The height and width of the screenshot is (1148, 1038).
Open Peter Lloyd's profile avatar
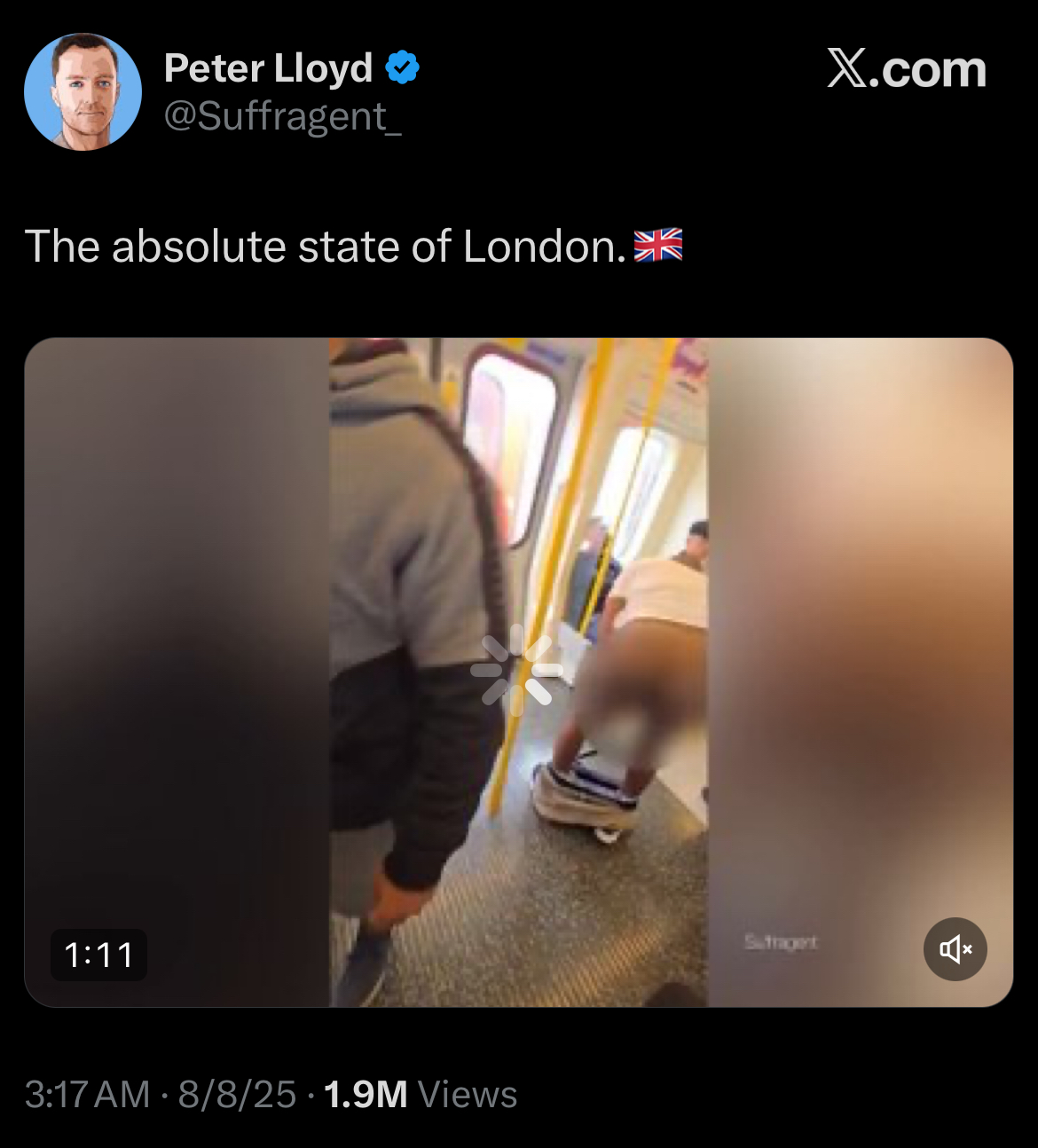[x=83, y=92]
